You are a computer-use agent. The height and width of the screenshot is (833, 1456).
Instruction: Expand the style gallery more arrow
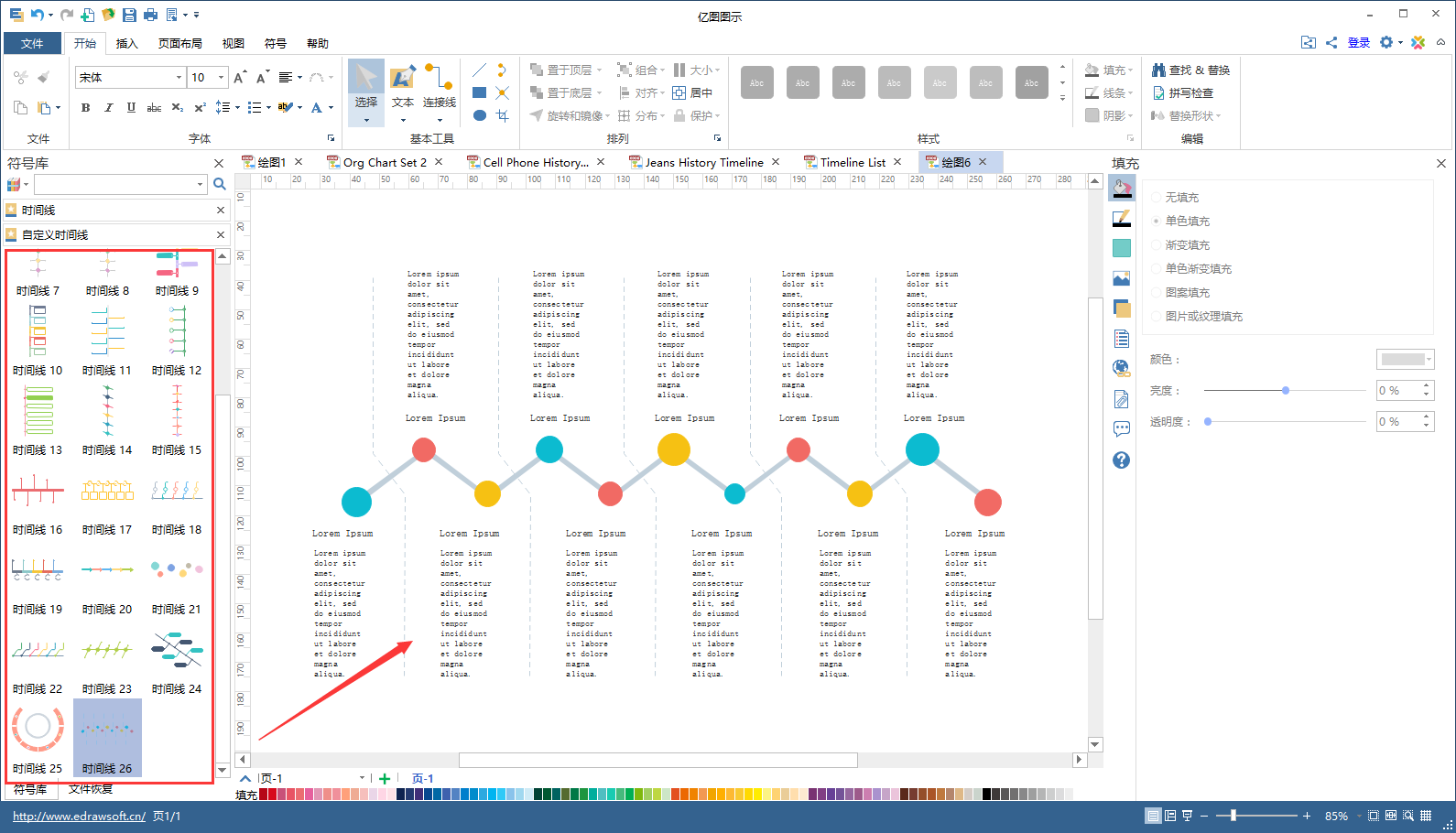pyautogui.click(x=1062, y=97)
